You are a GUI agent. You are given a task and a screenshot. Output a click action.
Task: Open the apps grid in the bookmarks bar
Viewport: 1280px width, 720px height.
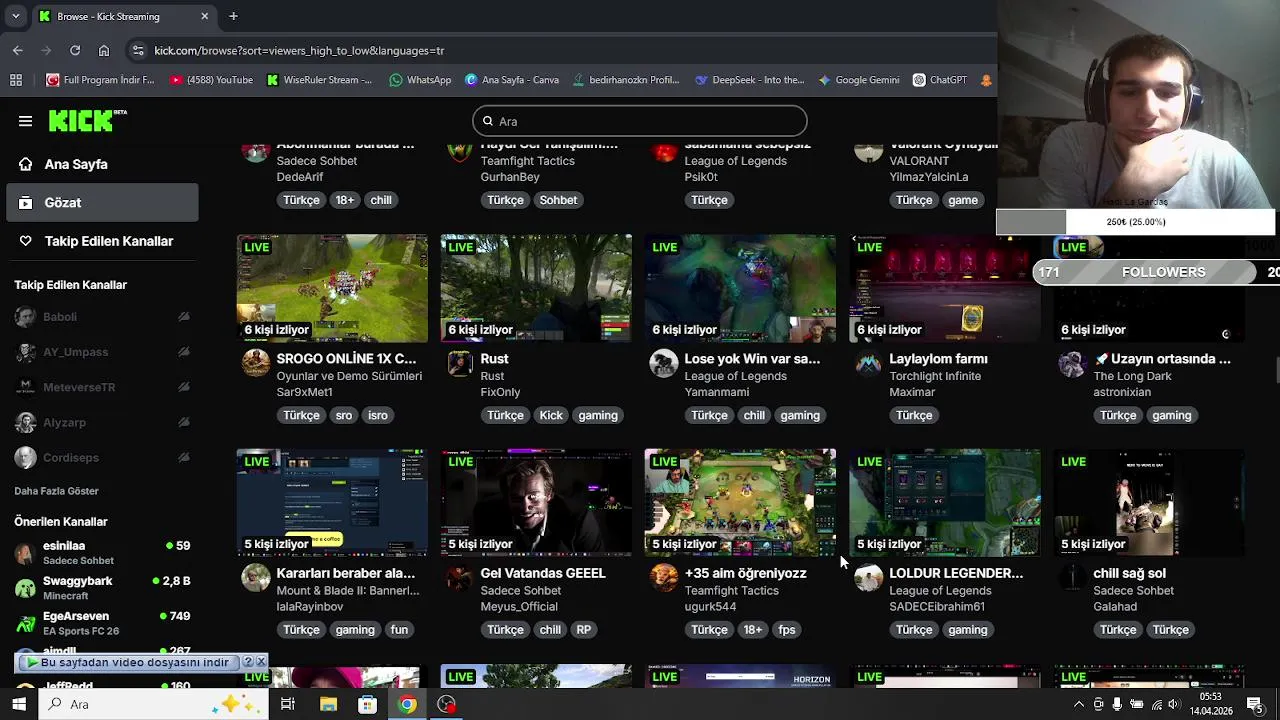point(16,80)
